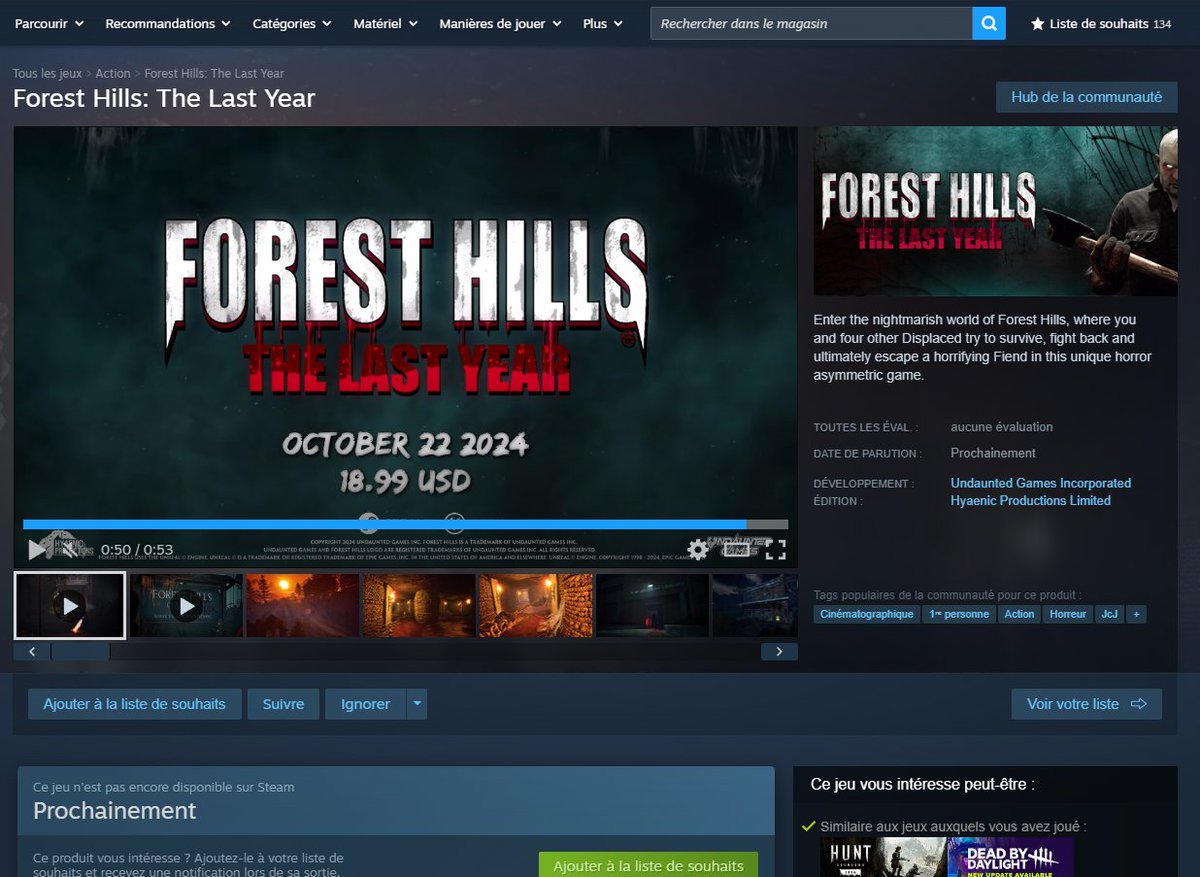1200x877 pixels.
Task: Click Forest Hills: The Last Year breadcrumb
Action: [214, 73]
